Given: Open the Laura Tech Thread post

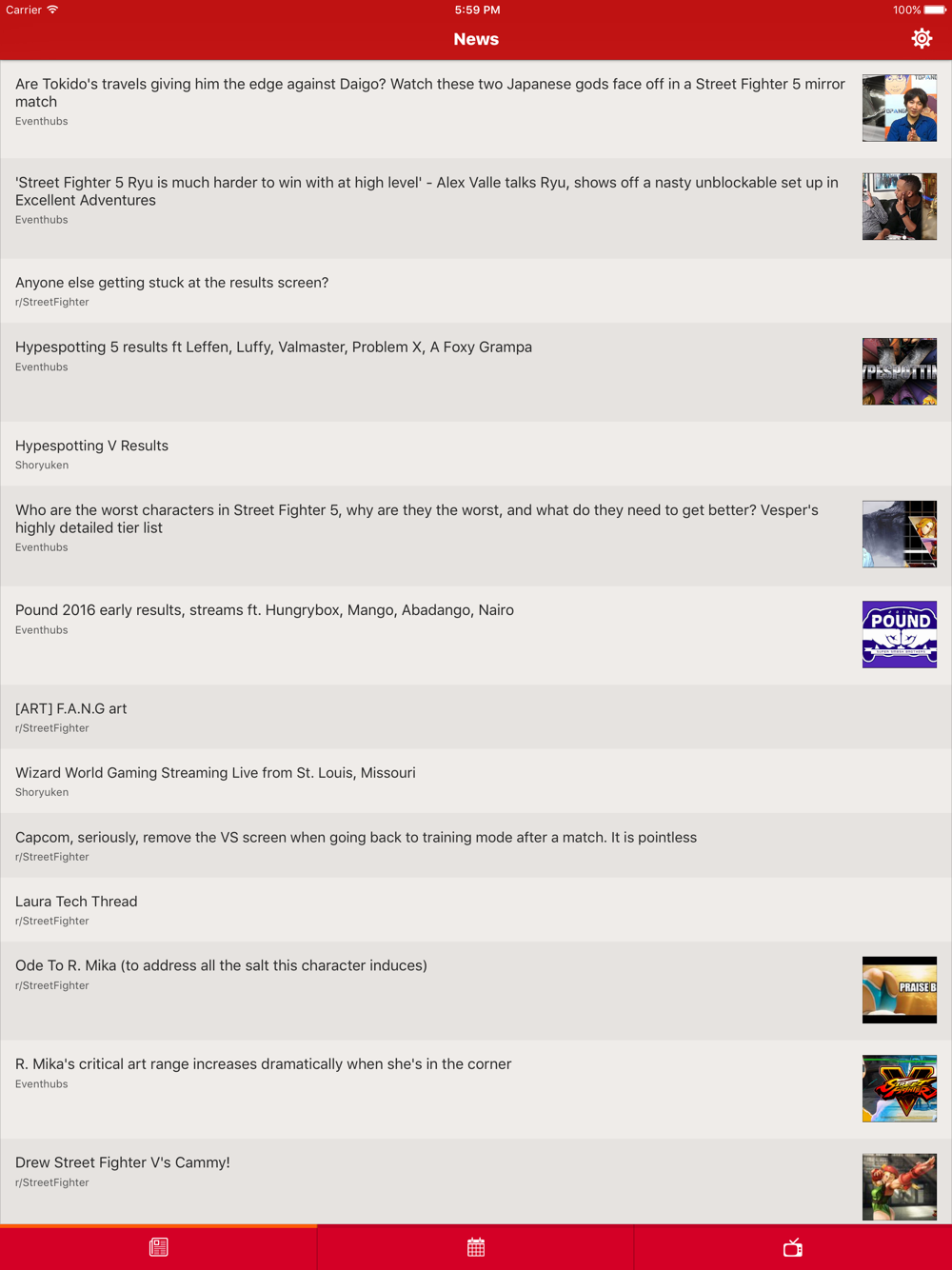Looking at the screenshot, I should click(476, 910).
